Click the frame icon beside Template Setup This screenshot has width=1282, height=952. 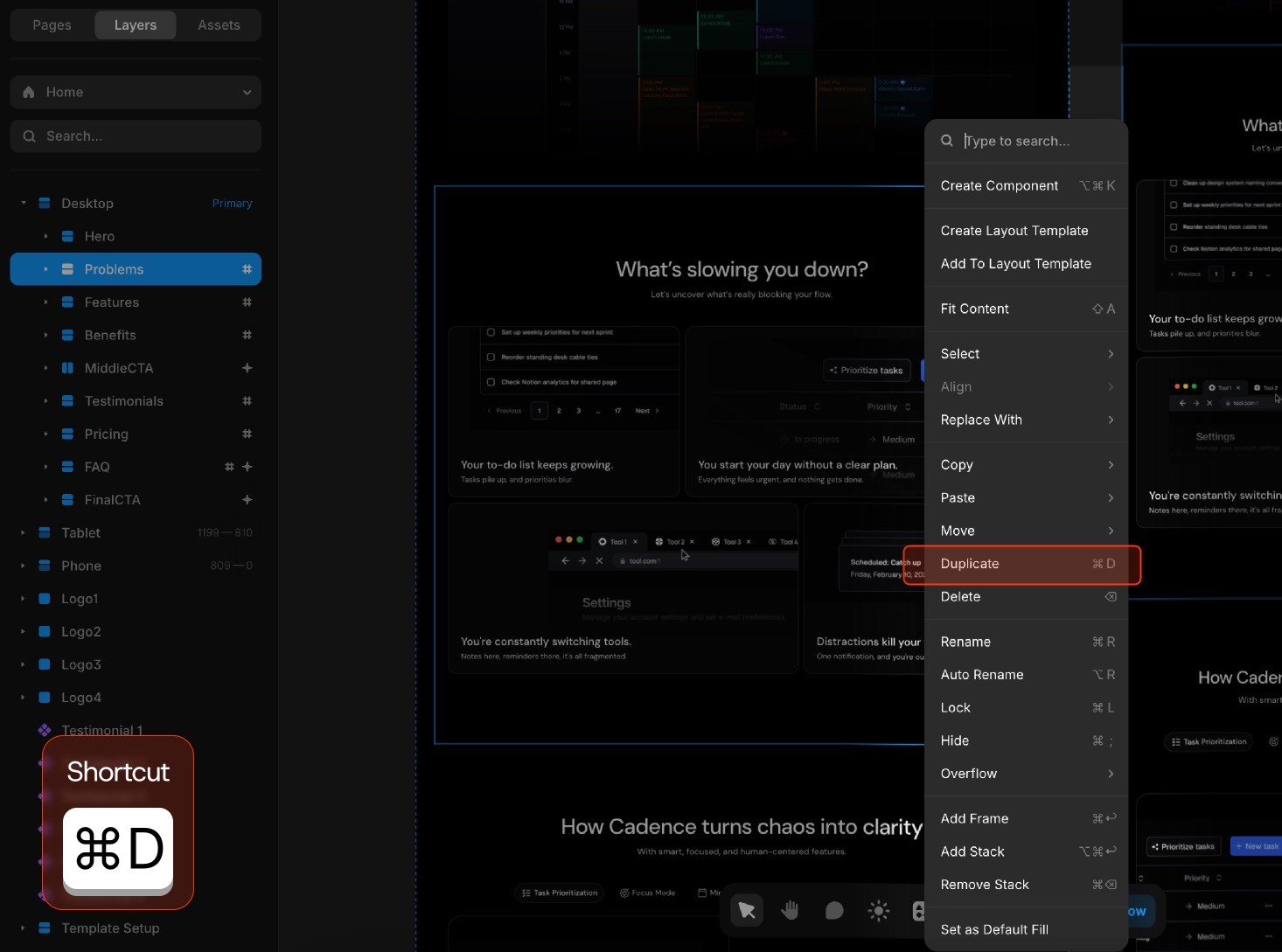pos(45,928)
